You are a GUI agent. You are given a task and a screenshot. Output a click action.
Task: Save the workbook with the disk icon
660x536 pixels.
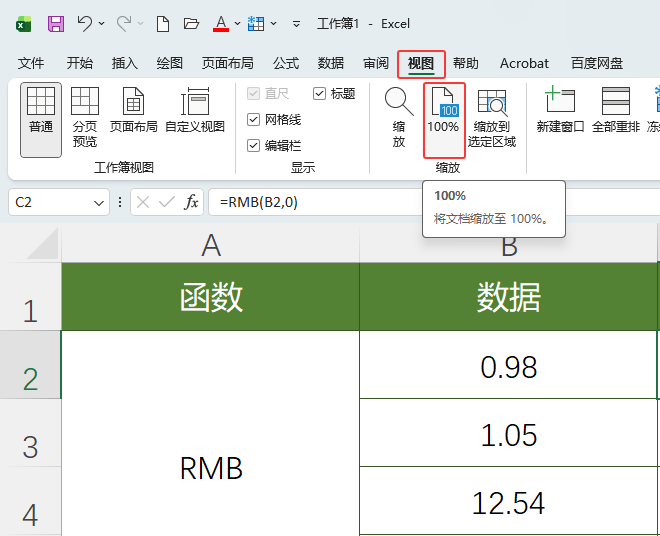click(x=56, y=24)
